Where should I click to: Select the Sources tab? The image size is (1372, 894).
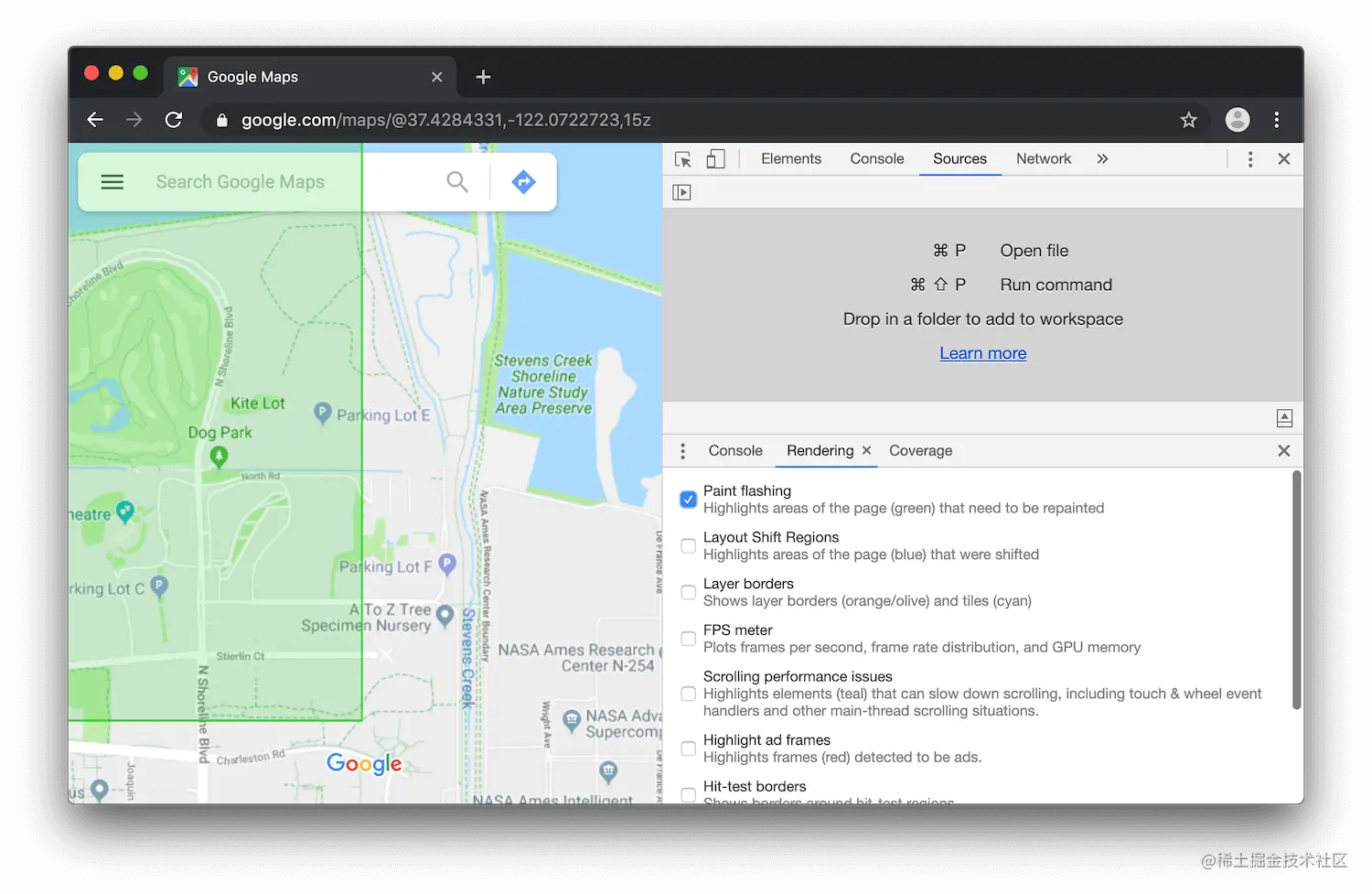(959, 159)
